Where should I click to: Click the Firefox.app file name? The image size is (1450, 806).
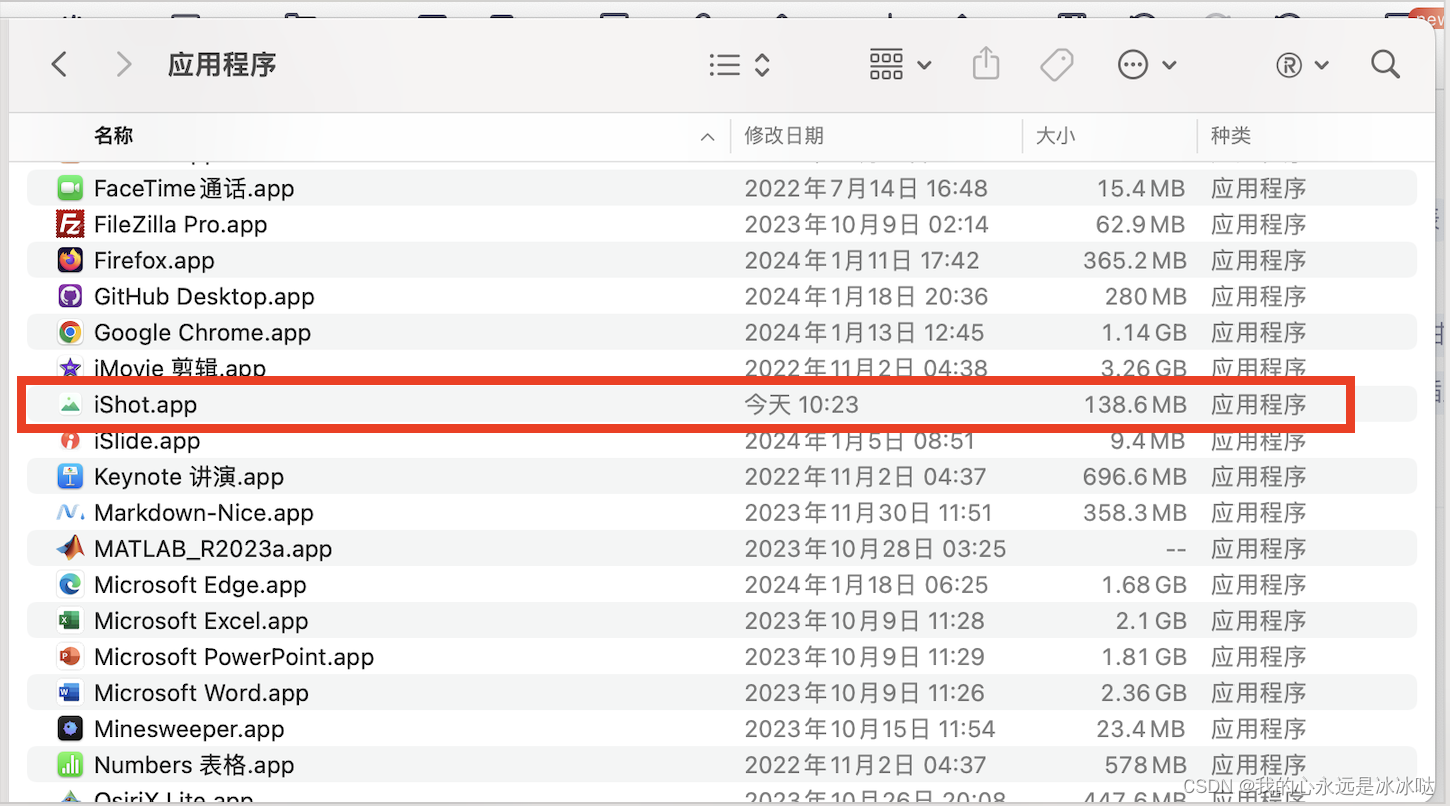154,260
